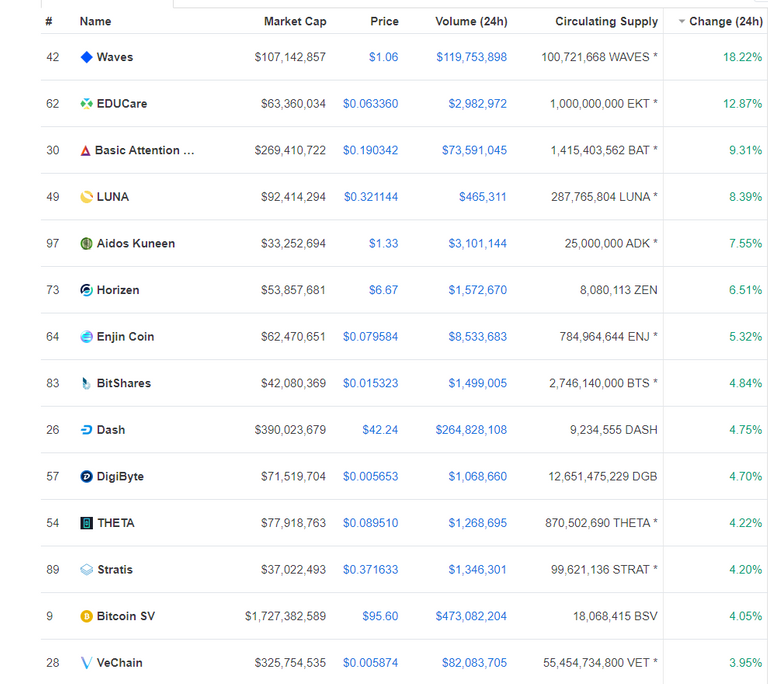Open the Stratis coin page

click(x=115, y=569)
